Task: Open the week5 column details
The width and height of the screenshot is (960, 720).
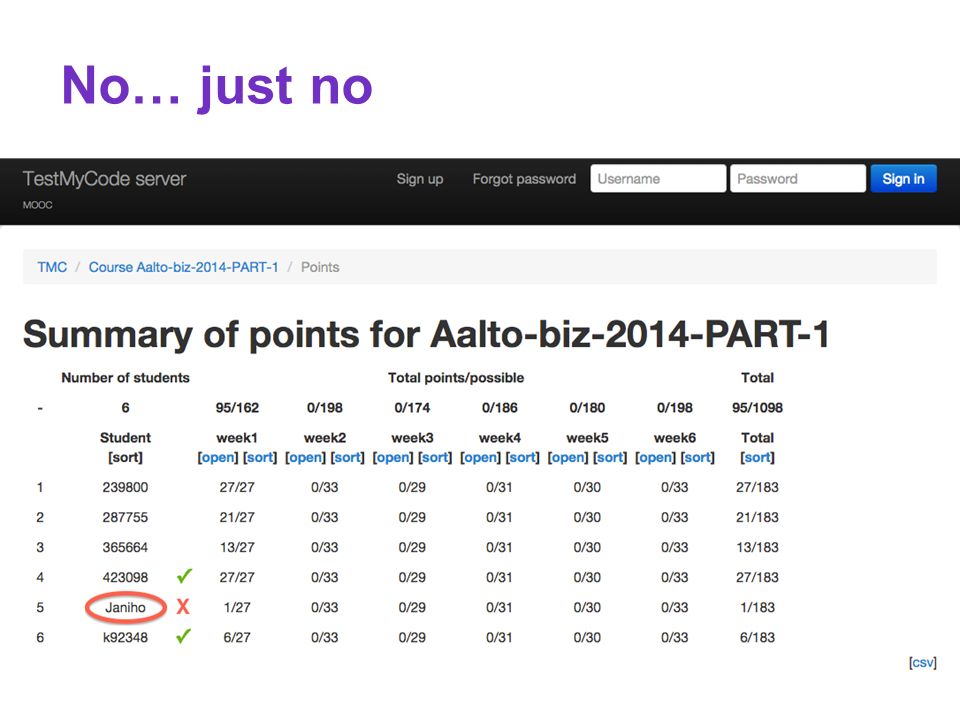Action: click(x=568, y=457)
